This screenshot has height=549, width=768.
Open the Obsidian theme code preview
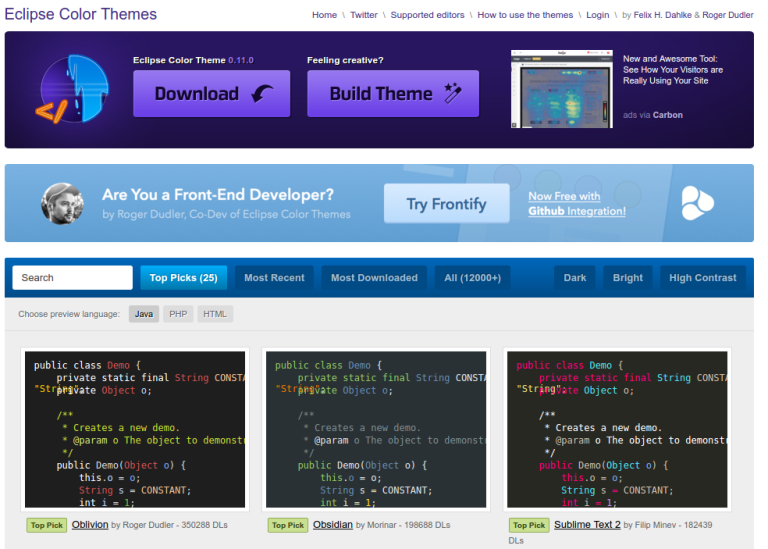pyautogui.click(x=376, y=430)
